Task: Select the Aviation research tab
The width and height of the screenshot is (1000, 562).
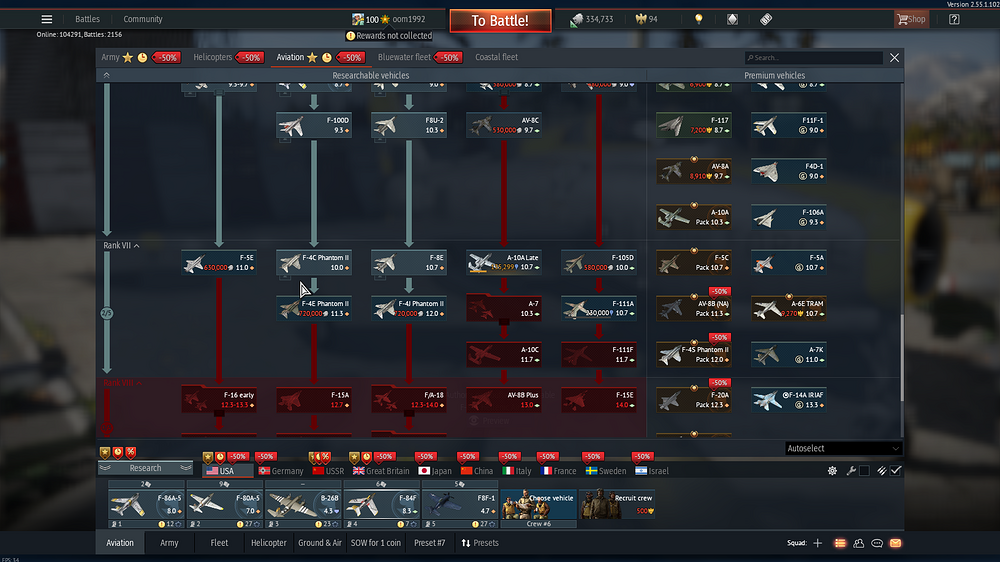Action: click(290, 57)
